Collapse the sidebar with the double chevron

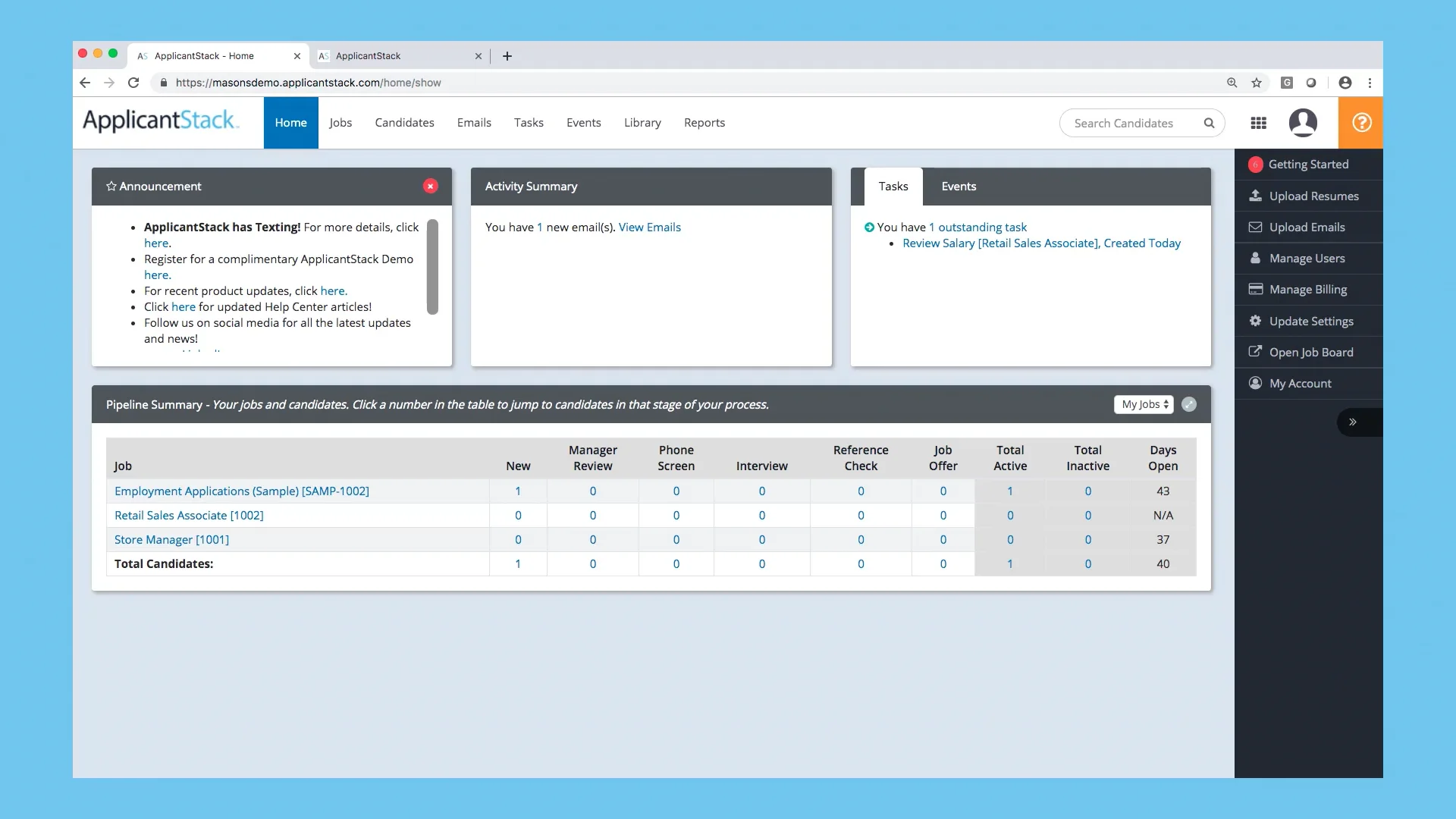pyautogui.click(x=1352, y=422)
